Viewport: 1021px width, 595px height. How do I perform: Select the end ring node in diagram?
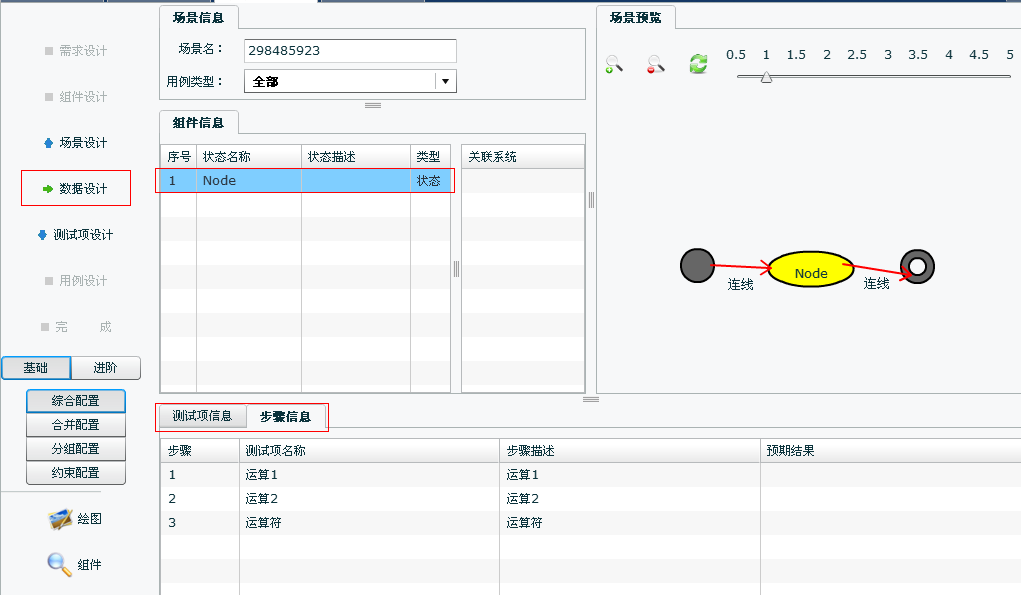(916, 266)
